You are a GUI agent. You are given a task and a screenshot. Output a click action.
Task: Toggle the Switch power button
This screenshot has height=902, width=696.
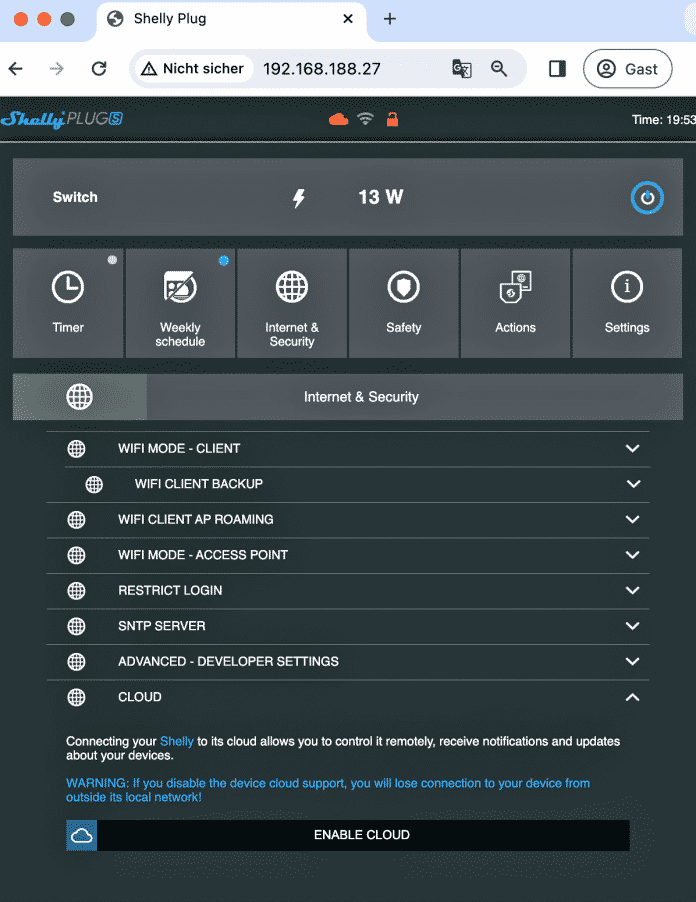click(x=647, y=197)
